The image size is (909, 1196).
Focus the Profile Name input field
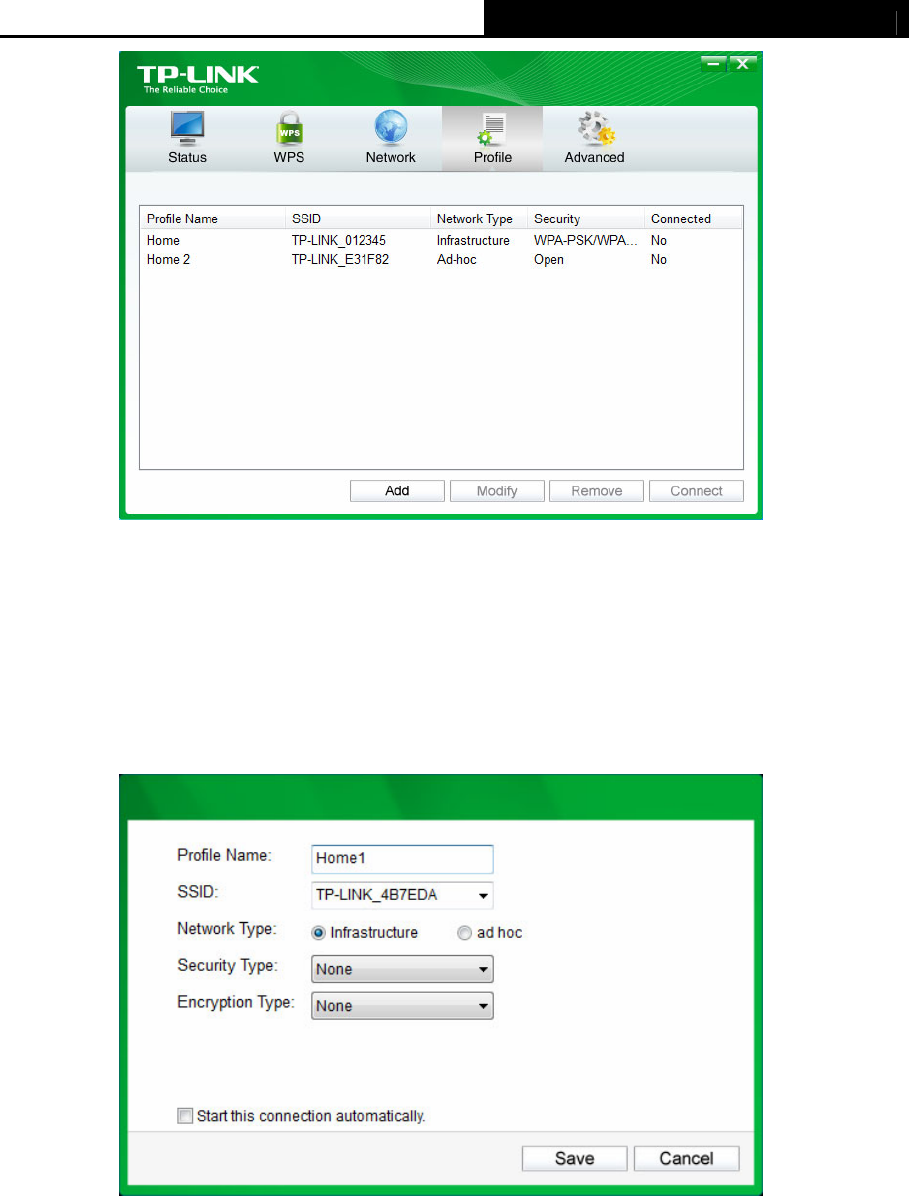coord(403,858)
